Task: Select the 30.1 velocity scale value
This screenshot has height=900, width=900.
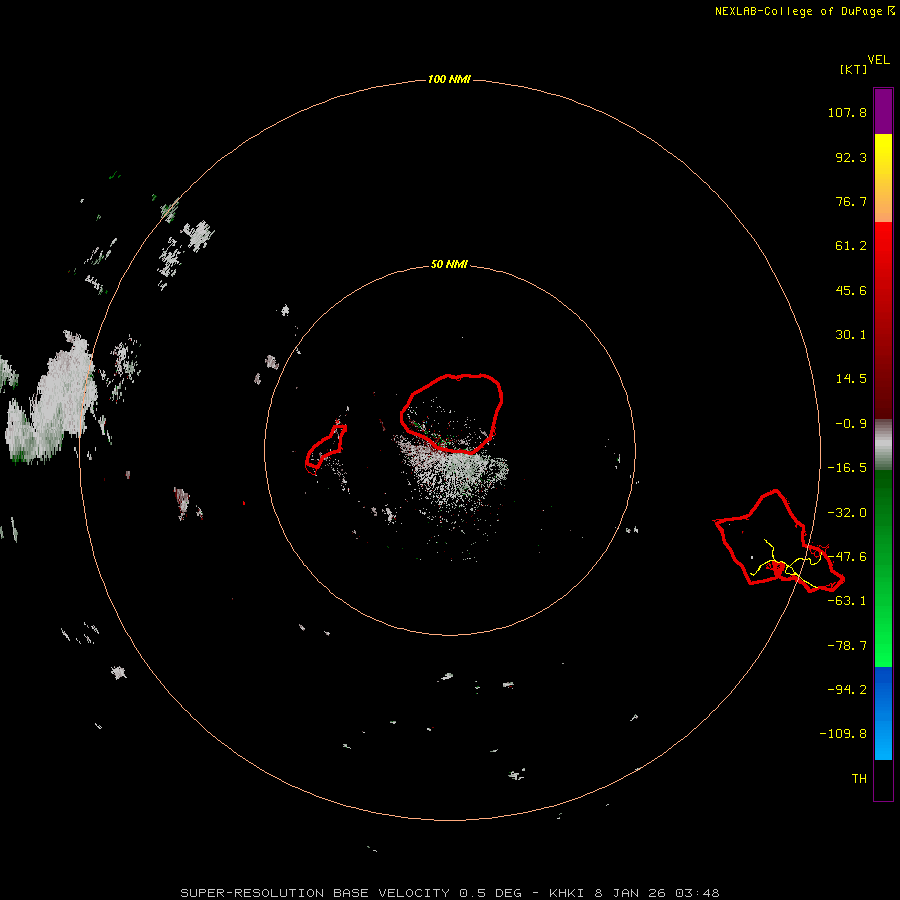Action: pyautogui.click(x=851, y=335)
